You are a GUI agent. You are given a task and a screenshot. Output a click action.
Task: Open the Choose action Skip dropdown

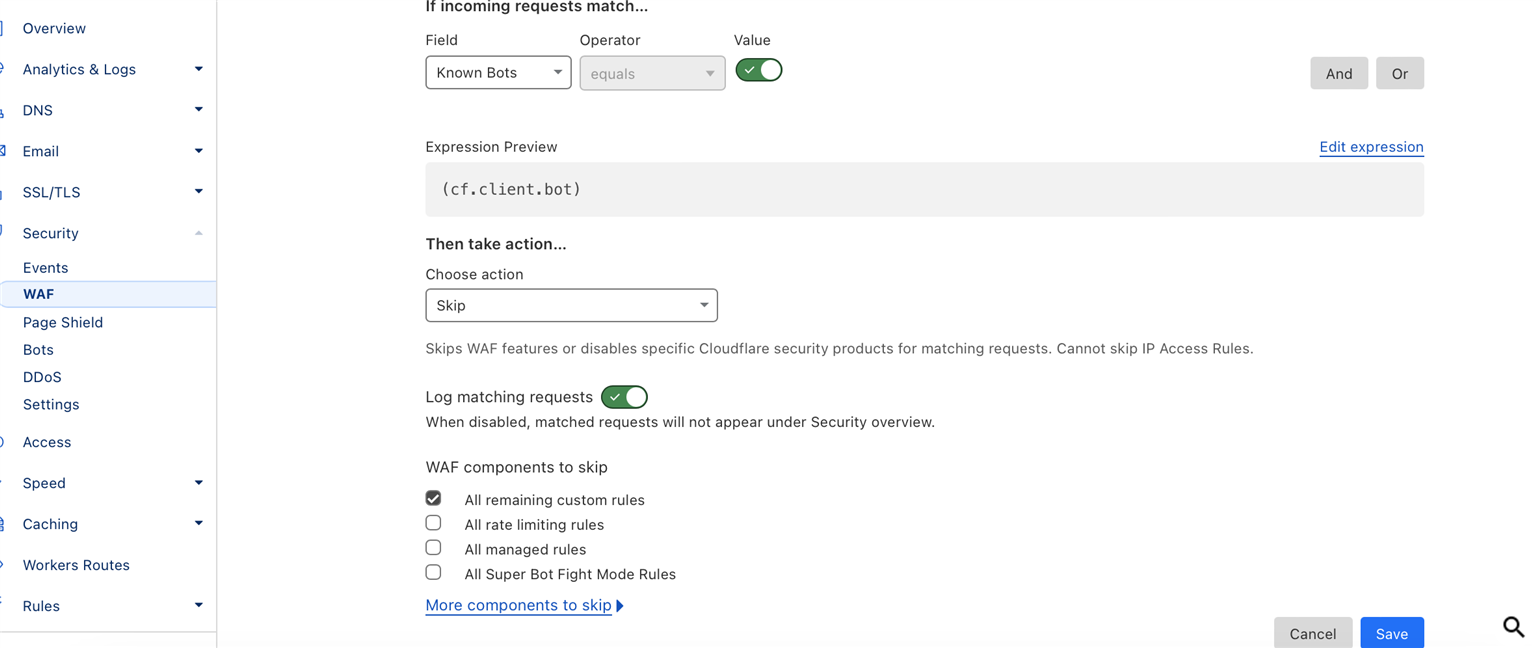pyautogui.click(x=571, y=305)
